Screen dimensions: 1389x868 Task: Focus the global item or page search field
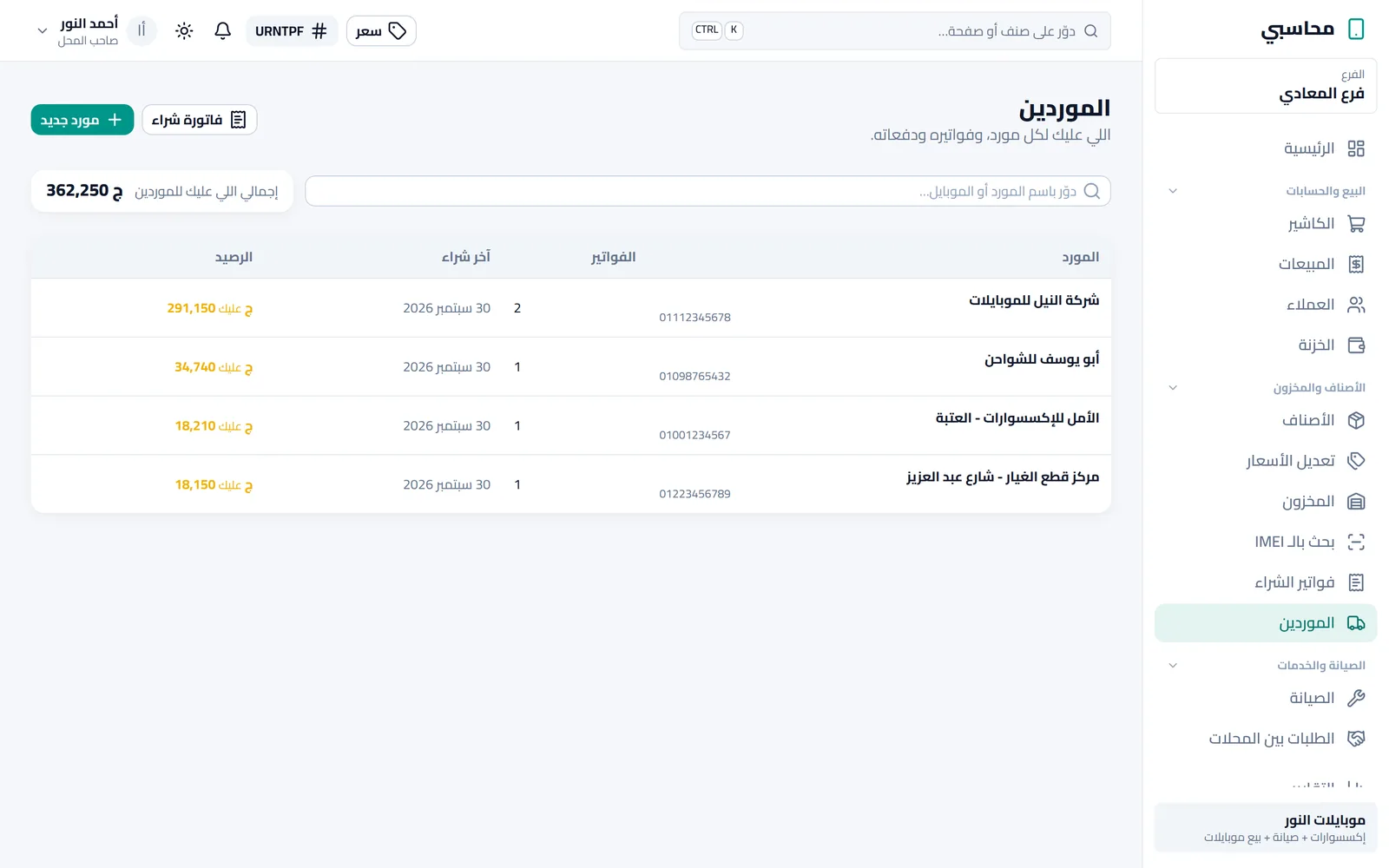894,31
